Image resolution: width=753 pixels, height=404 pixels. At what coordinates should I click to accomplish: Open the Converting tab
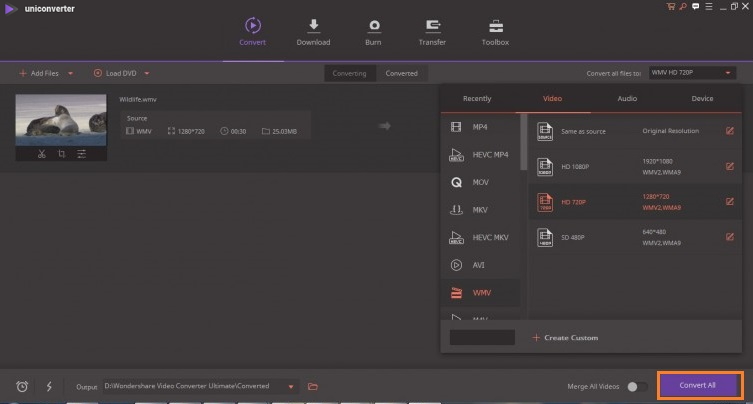pos(350,73)
